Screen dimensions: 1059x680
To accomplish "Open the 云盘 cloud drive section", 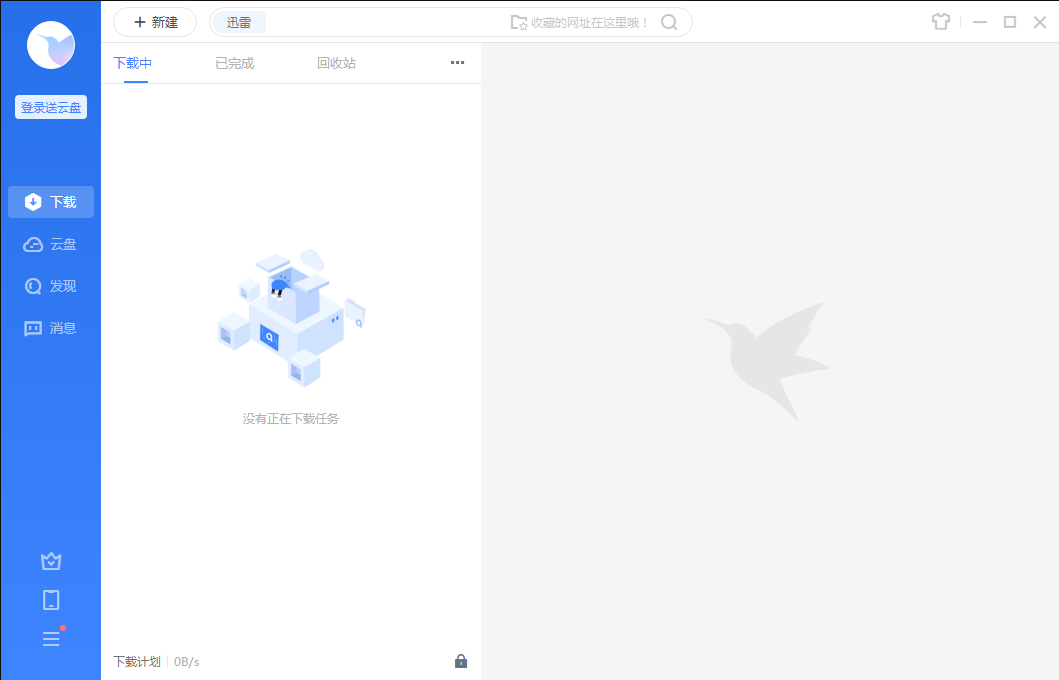I will (x=51, y=244).
